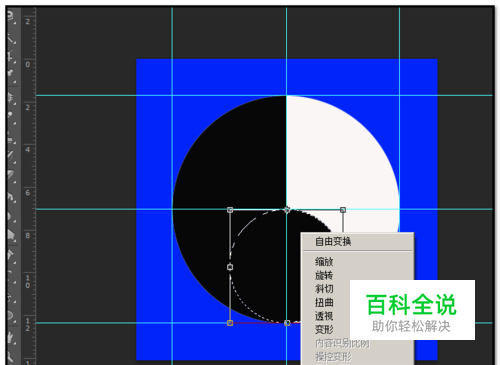Choose 自由变换 from the context menu
Screen dimensions: 500x365
coord(333,241)
